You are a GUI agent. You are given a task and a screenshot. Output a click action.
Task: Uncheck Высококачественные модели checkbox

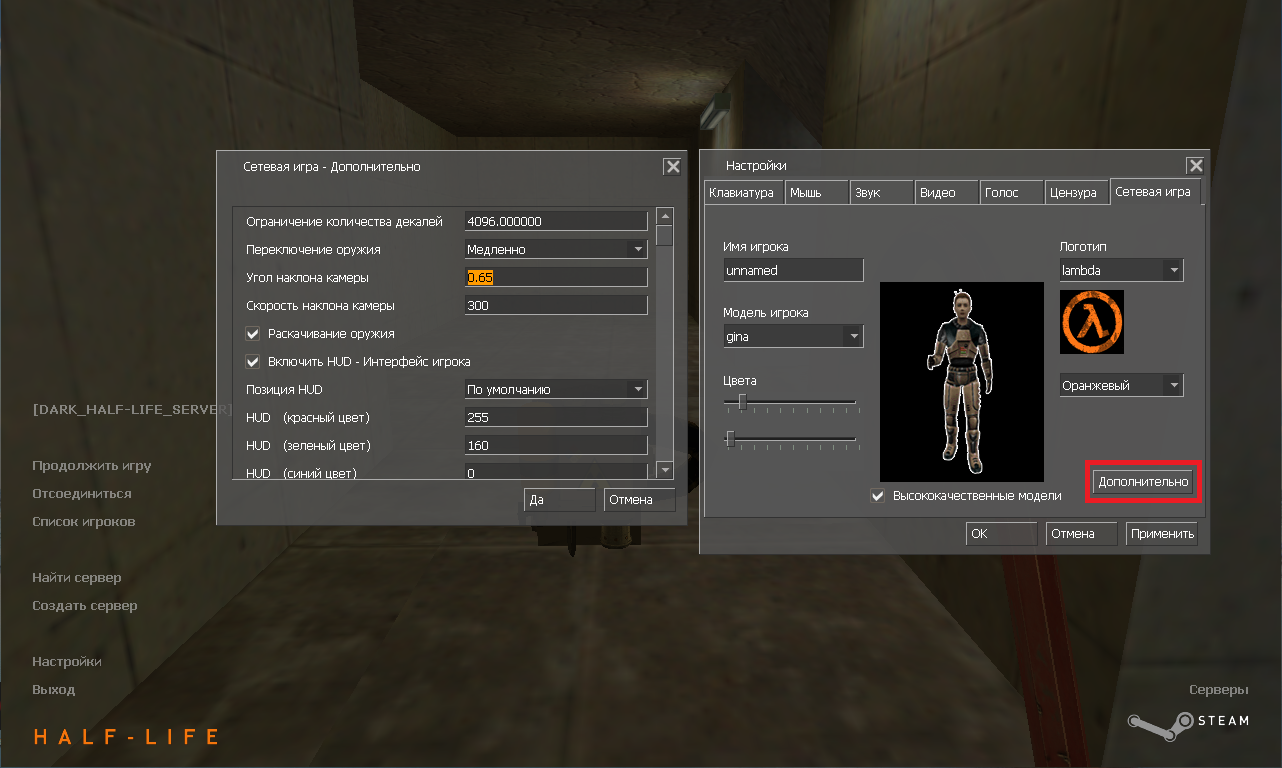(878, 496)
